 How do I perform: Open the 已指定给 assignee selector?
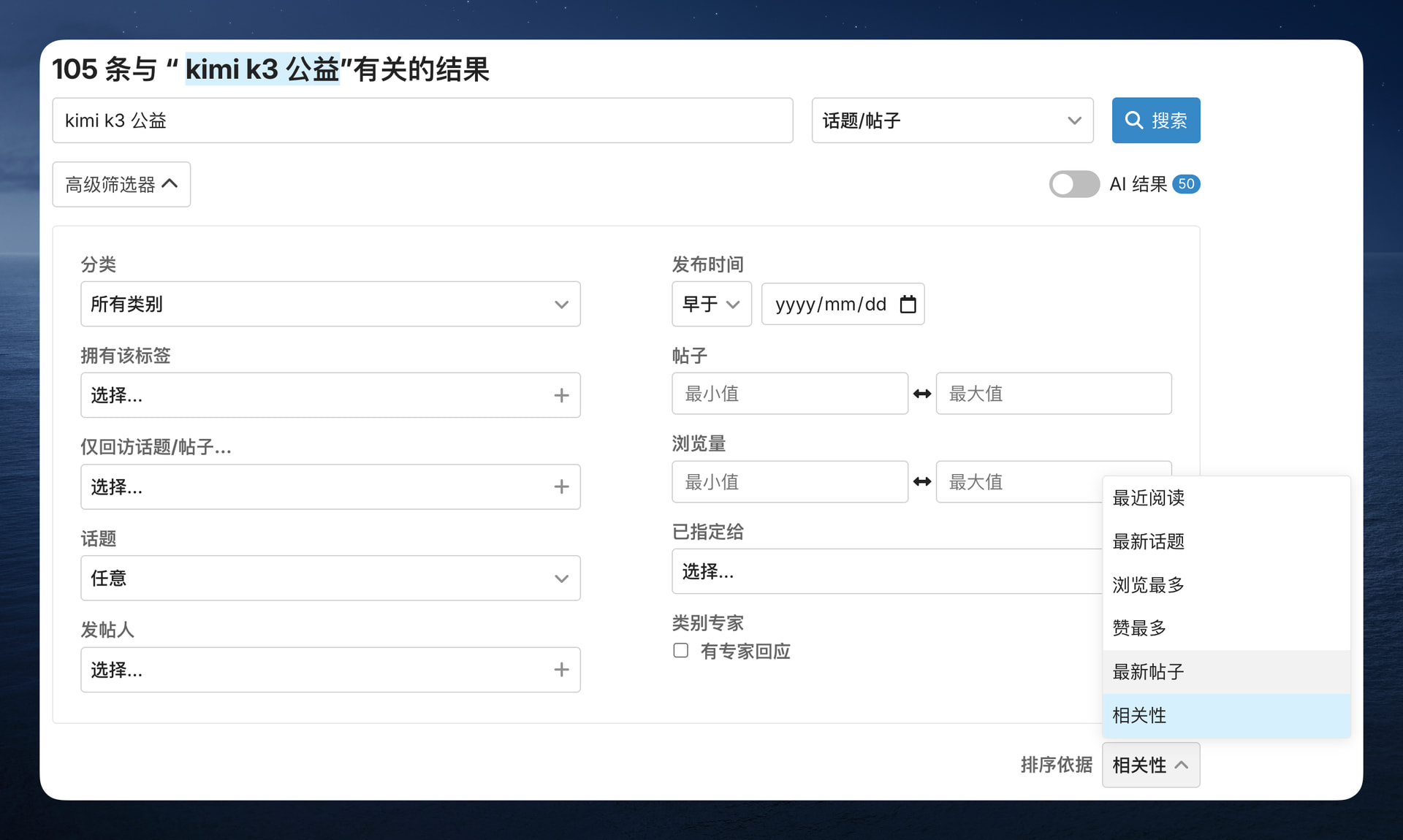(887, 571)
